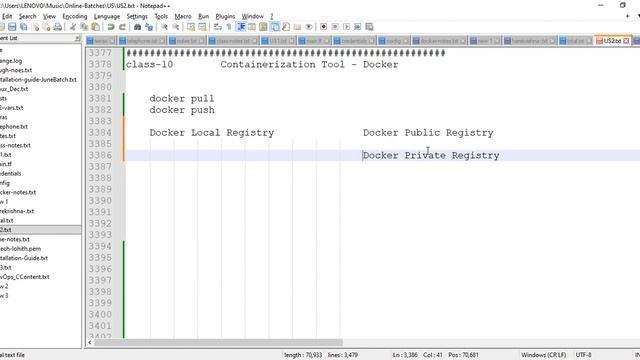The height and width of the screenshot is (360, 640).
Task: Click the Save file toolbar icon
Action: tap(12, 27)
